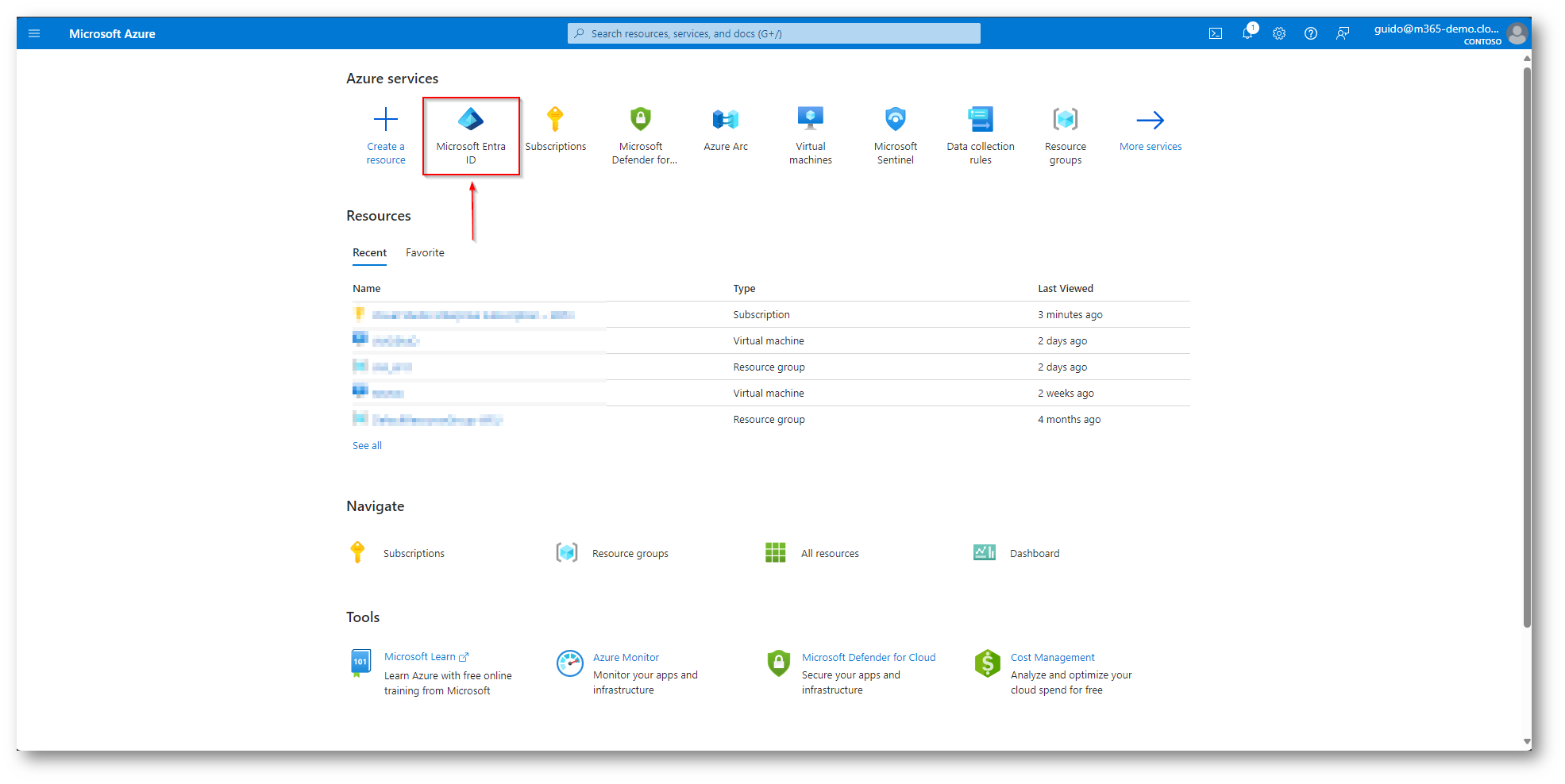Open the hamburger portal menu

(x=34, y=33)
